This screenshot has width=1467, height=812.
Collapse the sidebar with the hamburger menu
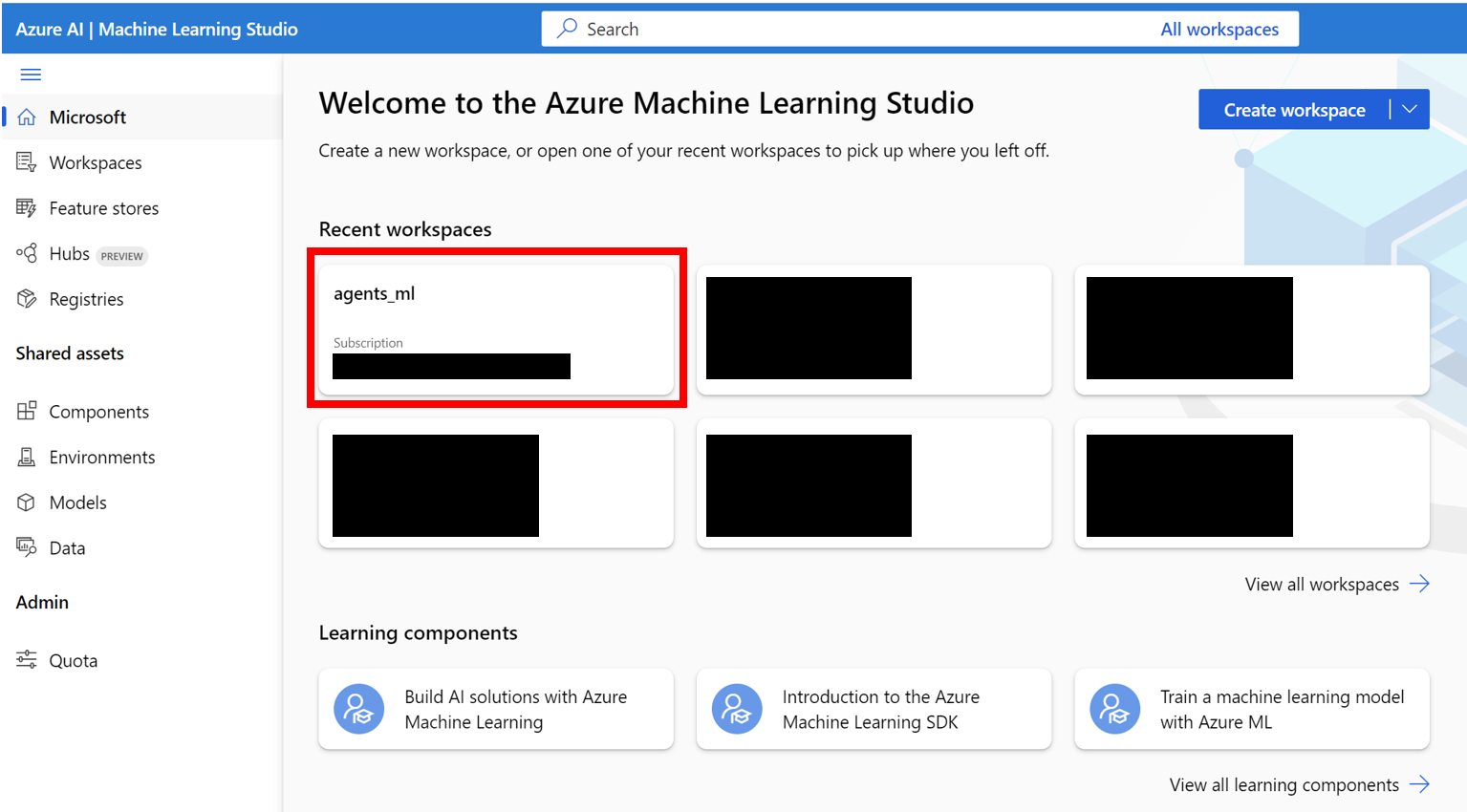tap(30, 74)
